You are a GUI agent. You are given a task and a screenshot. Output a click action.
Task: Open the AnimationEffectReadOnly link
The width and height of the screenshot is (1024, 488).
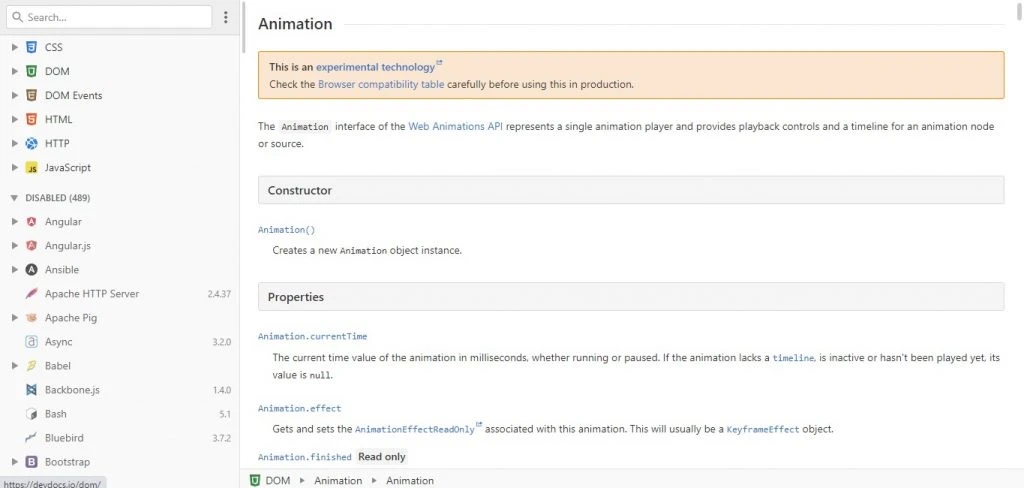click(x=415, y=429)
